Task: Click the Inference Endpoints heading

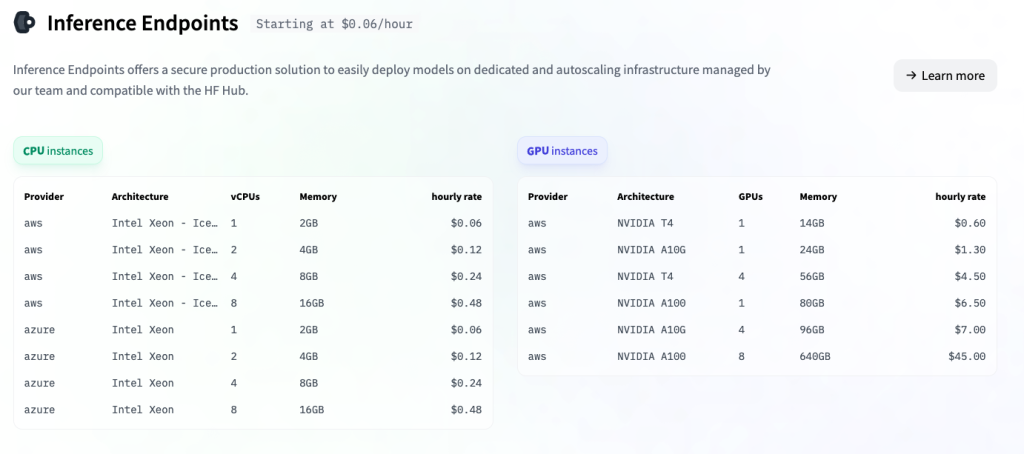Action: (143, 23)
